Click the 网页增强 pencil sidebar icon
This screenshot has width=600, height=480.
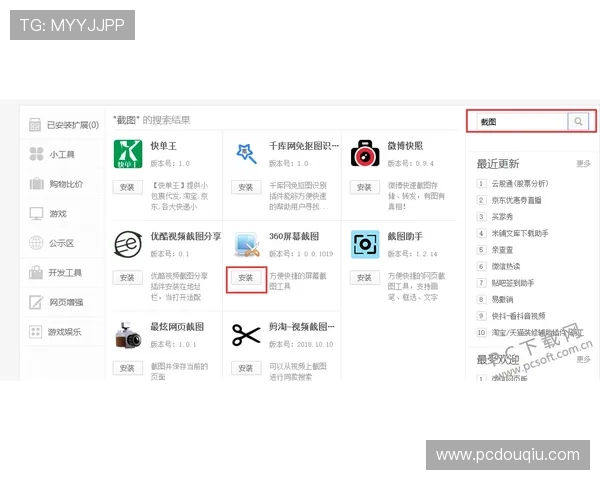(36, 302)
